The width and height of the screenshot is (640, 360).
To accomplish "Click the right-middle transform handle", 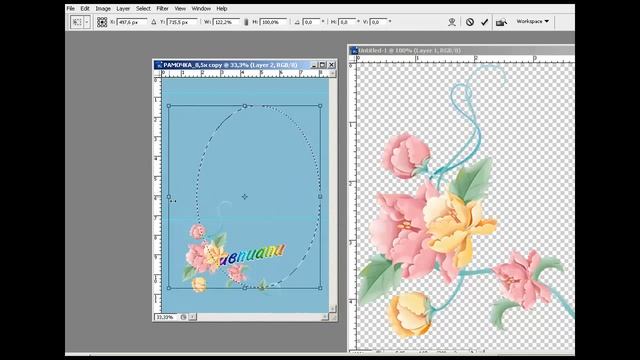I will click(320, 197).
